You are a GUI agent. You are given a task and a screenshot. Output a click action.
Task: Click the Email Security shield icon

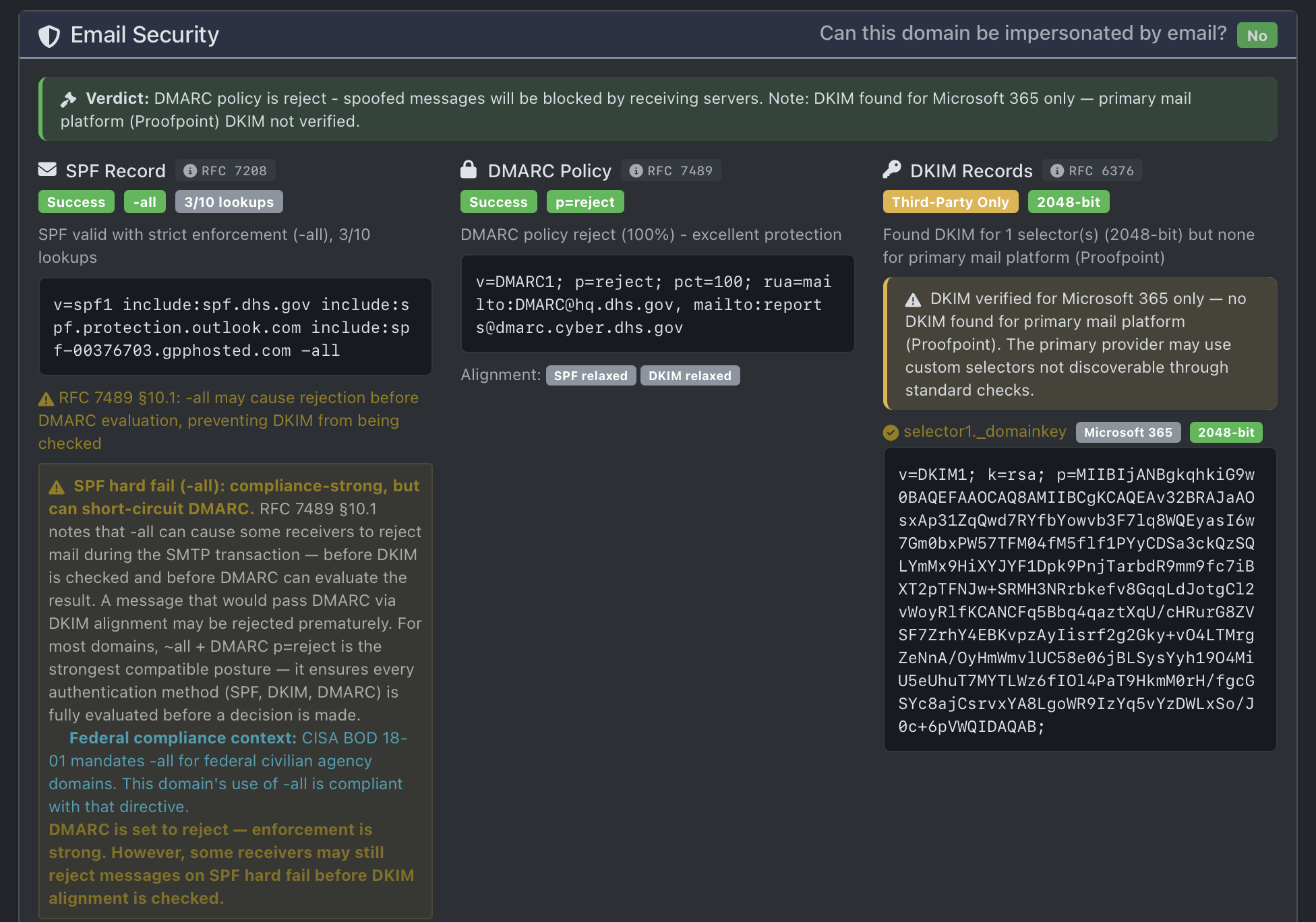[x=49, y=36]
